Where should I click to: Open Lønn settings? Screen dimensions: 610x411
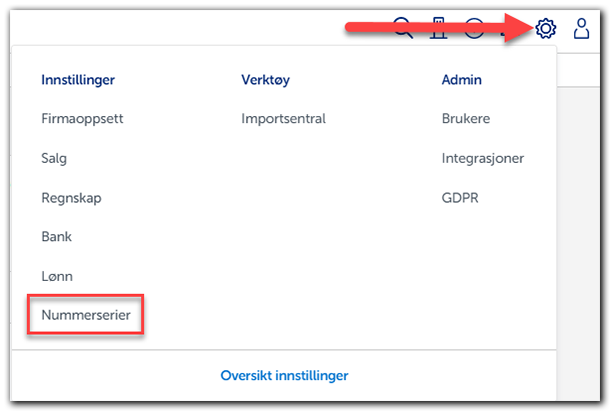point(57,276)
